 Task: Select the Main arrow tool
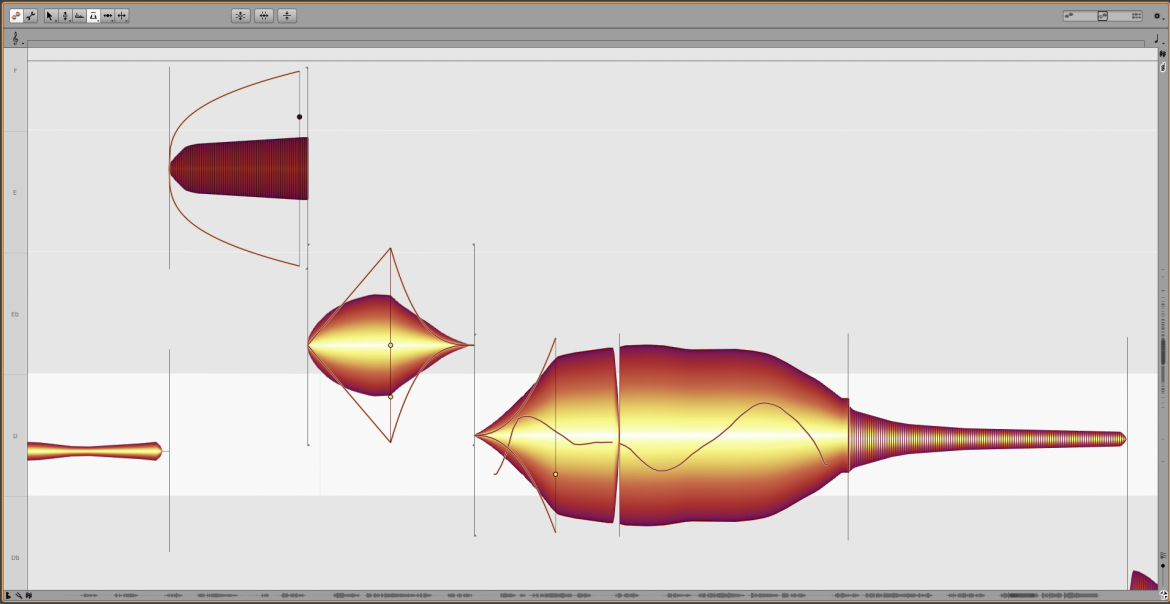(x=50, y=15)
